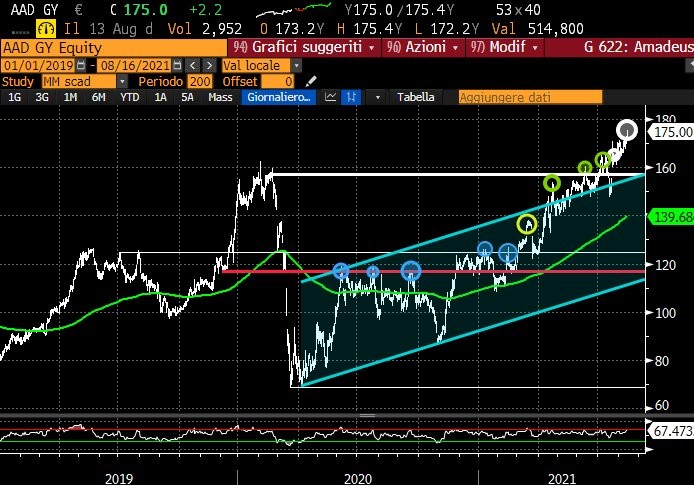Select the 3G time range
694x485 pixels.
[42, 97]
